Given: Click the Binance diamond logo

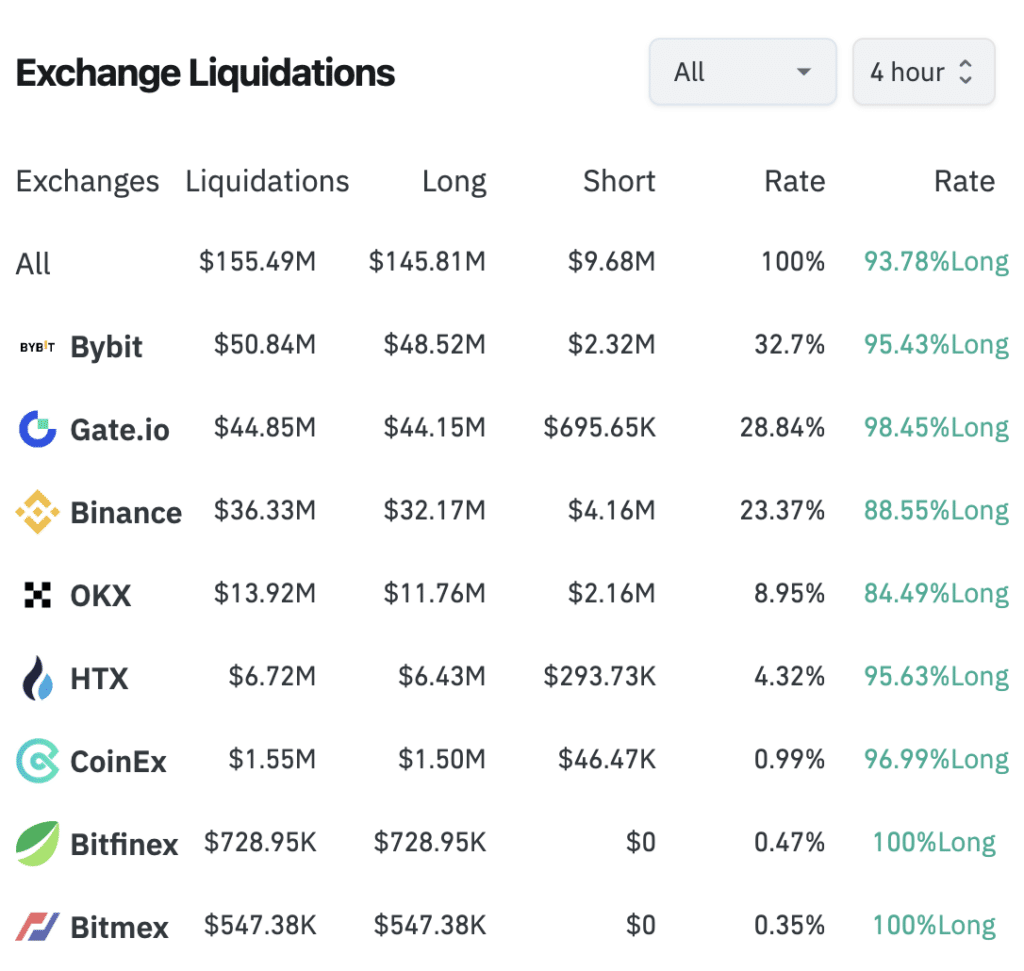Looking at the screenshot, I should point(38,512).
